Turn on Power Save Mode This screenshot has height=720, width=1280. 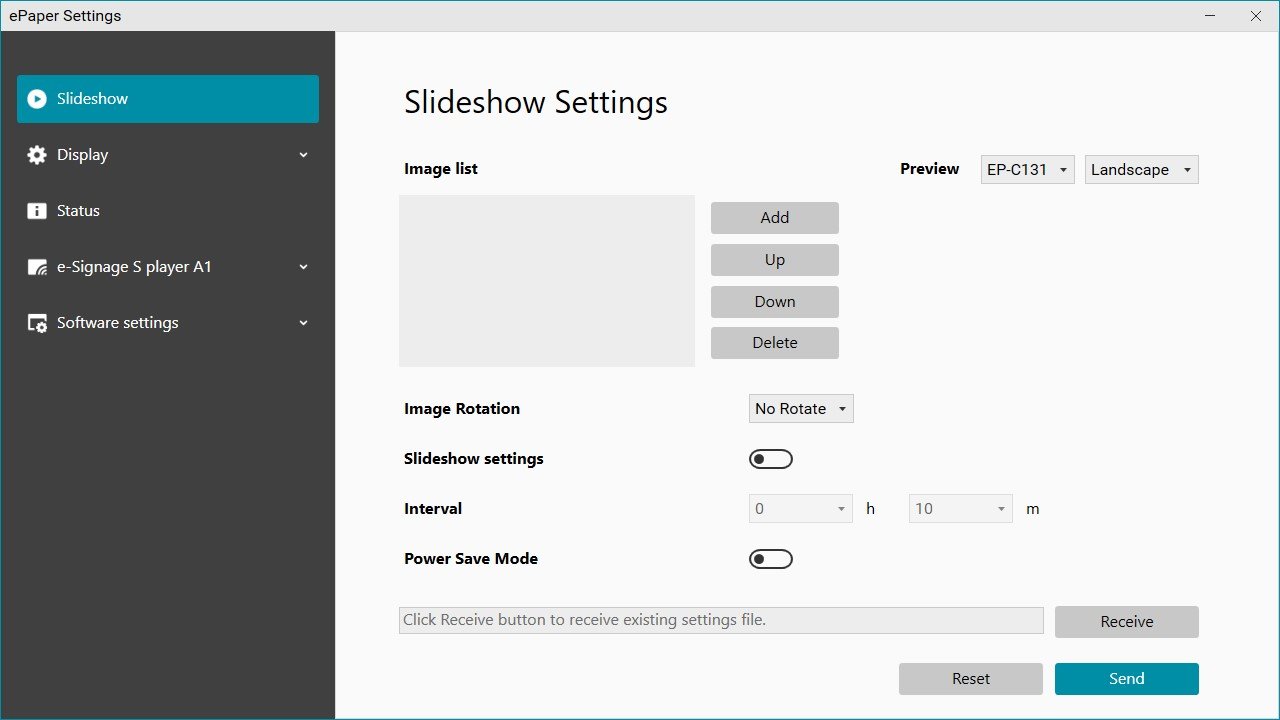coord(770,558)
